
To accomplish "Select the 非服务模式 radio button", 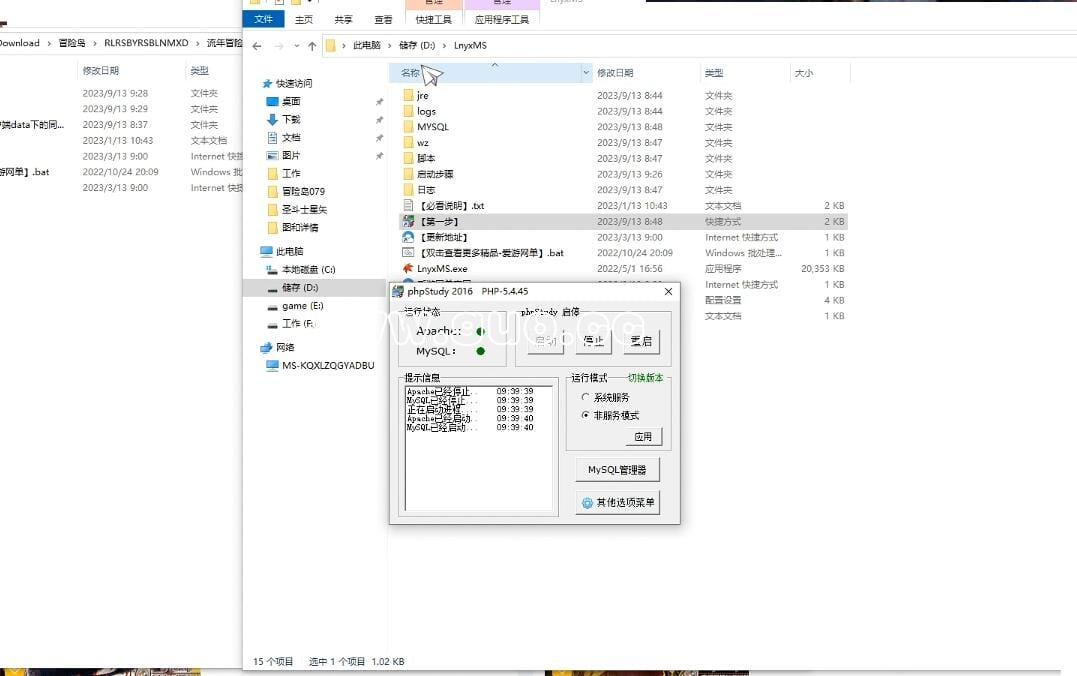I will (x=585, y=415).
